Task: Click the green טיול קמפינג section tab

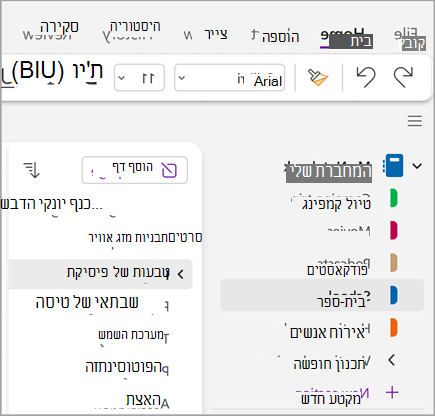Action: [x=394, y=198]
